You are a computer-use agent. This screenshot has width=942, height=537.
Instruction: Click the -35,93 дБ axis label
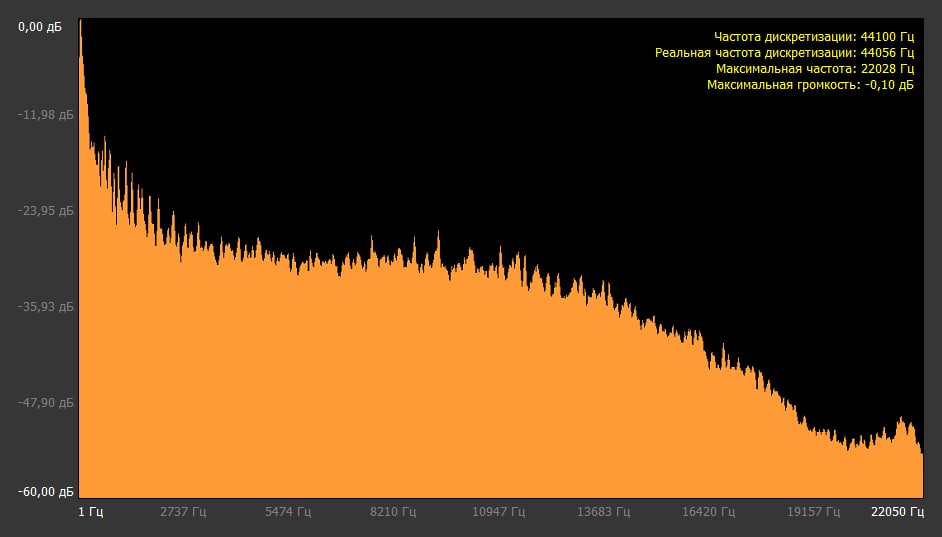point(46,307)
